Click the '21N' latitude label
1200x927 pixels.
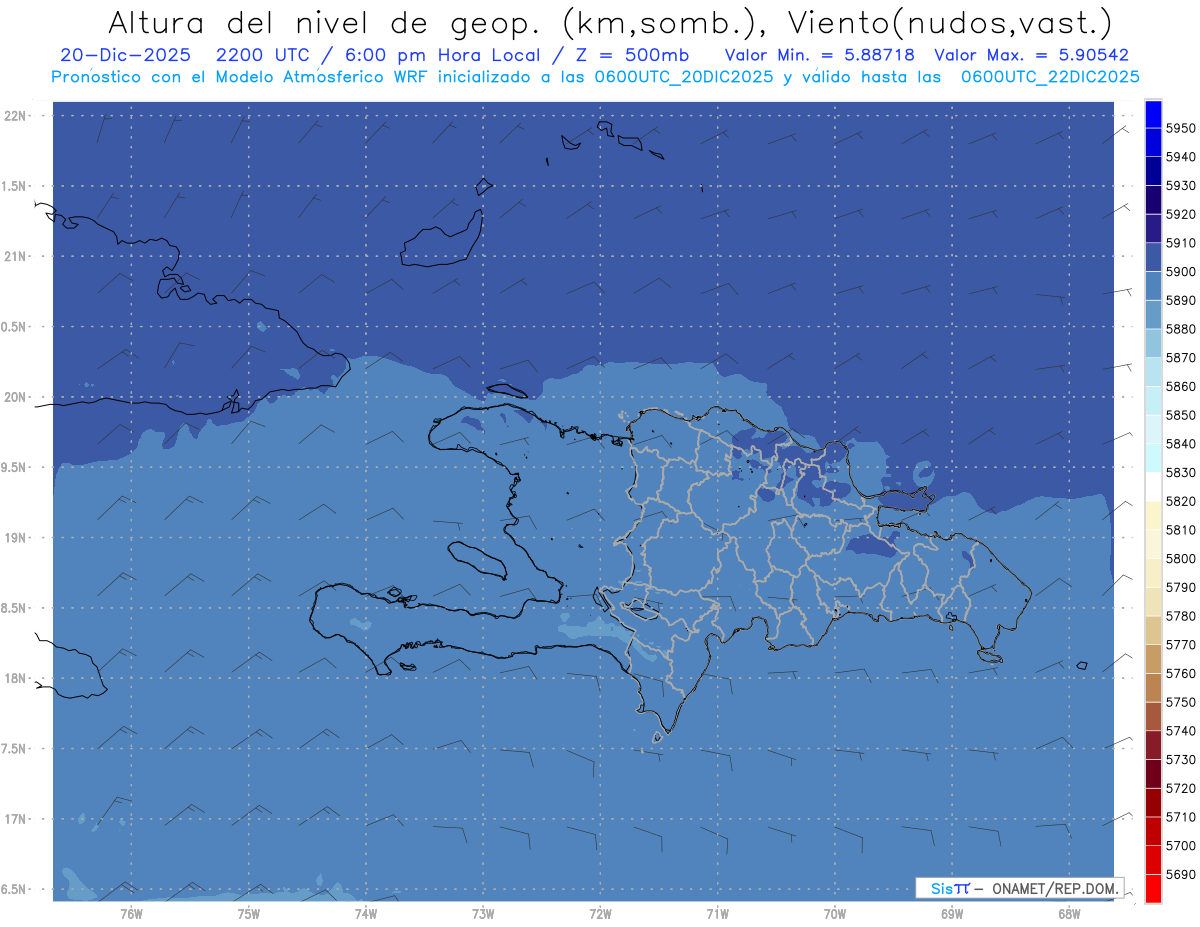(x=15, y=256)
